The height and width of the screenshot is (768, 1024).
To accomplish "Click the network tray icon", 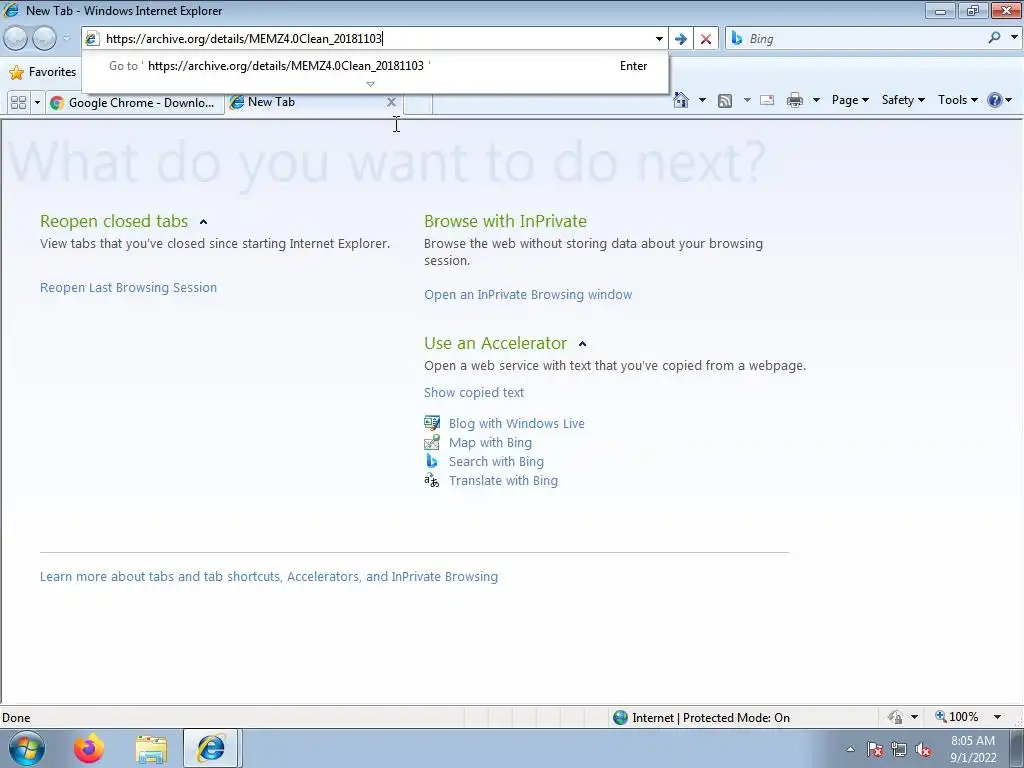I will [899, 749].
